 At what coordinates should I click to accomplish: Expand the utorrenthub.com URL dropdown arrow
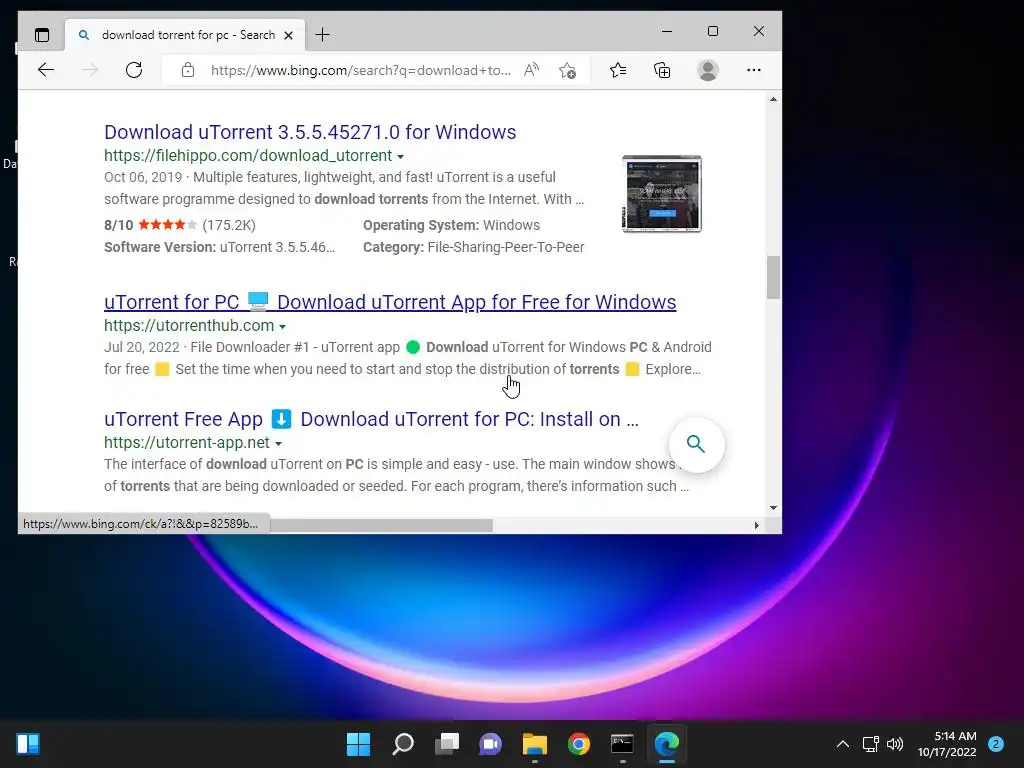coord(282,327)
